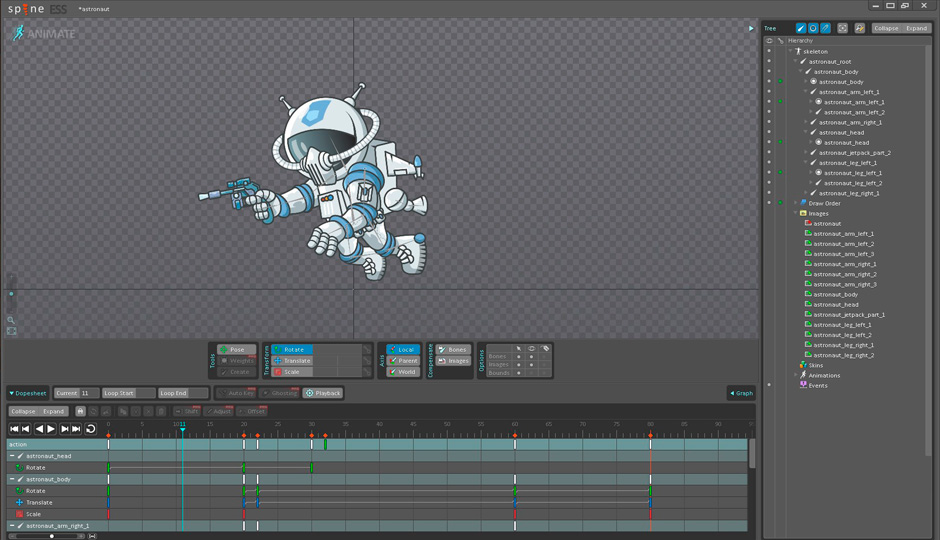This screenshot has height=540, width=940.
Task: Collapse astronaut_head row in dopesheet
Action: click(12, 456)
